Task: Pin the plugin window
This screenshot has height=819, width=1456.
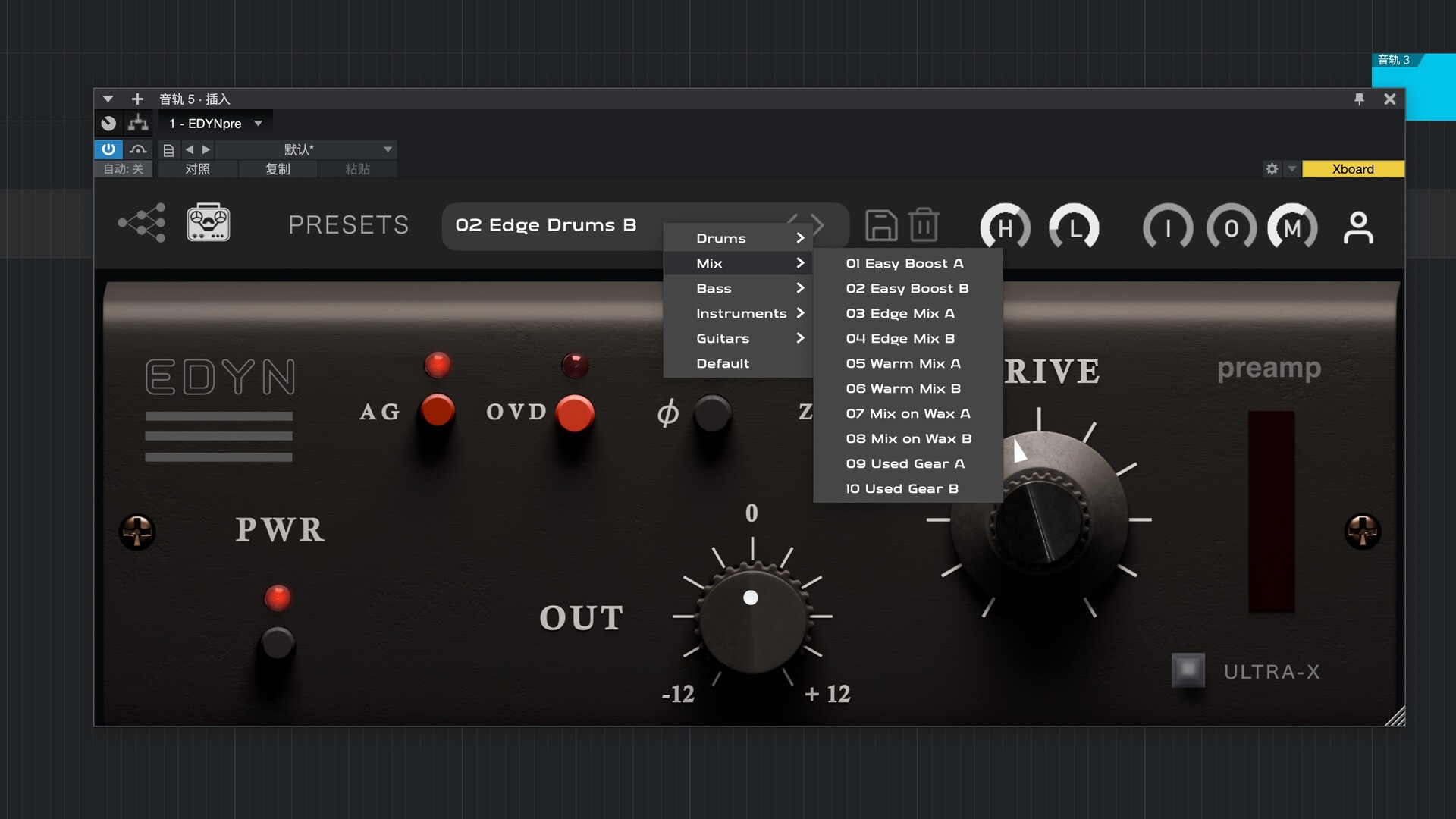Action: 1359,99
